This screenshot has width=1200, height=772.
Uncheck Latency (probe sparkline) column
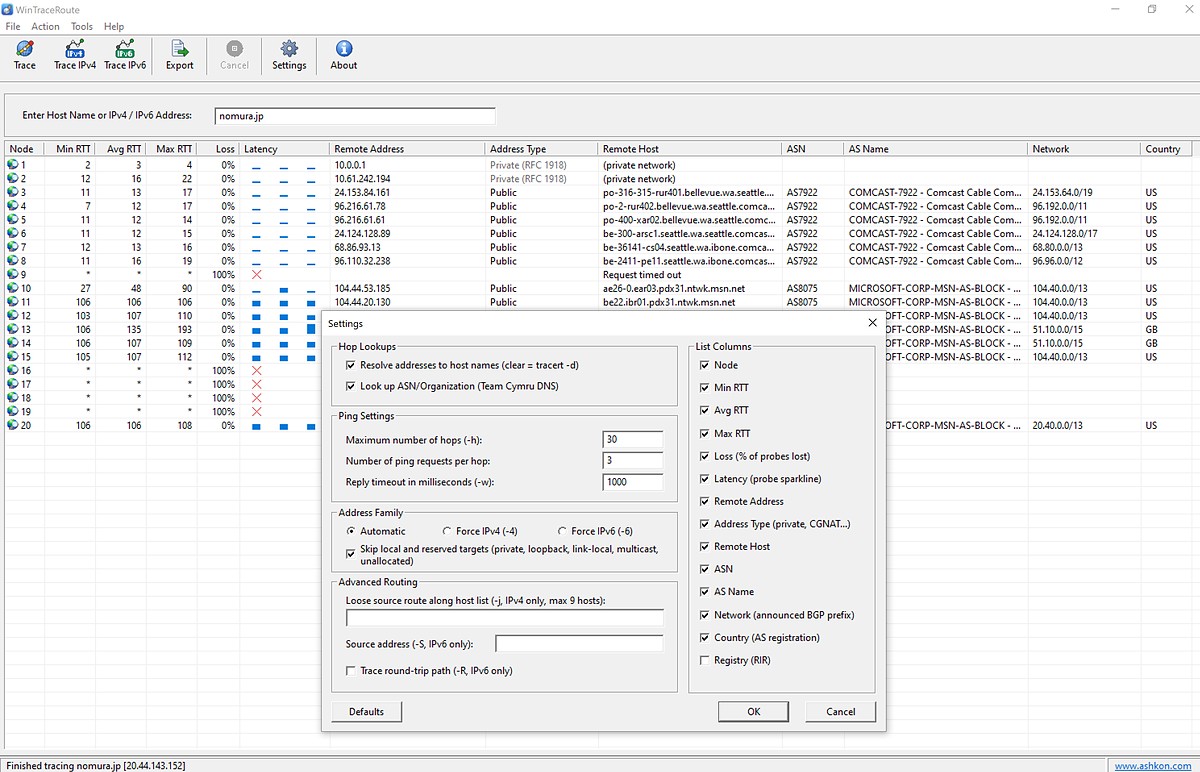705,479
